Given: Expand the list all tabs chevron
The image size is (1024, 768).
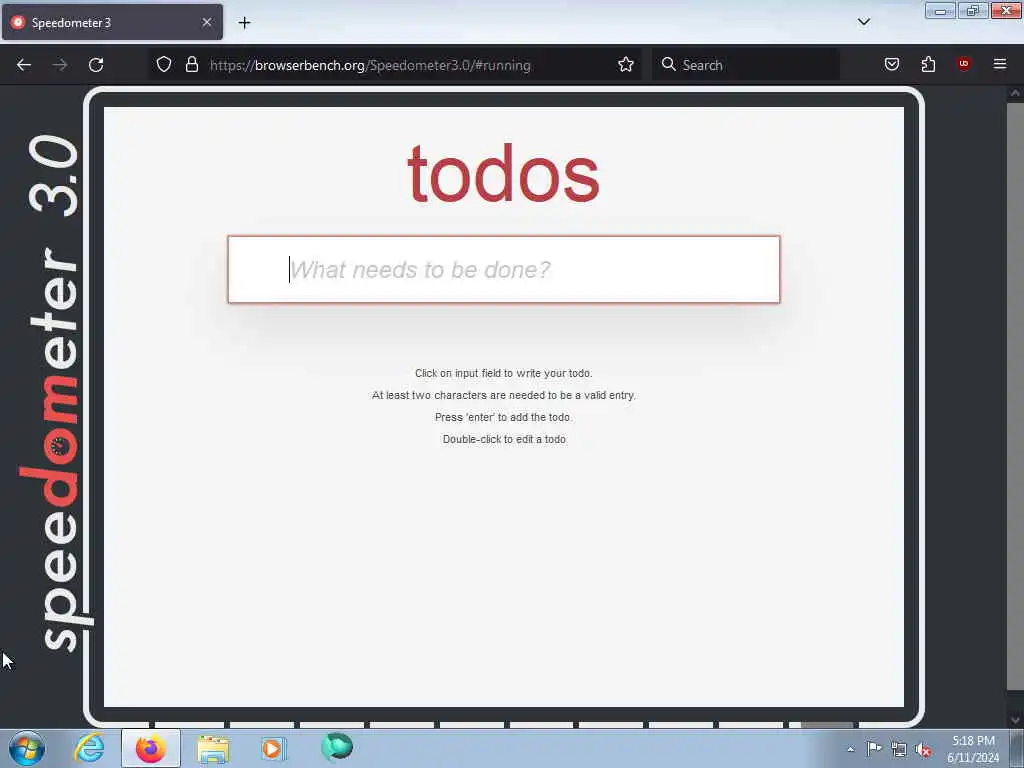Looking at the screenshot, I should [863, 22].
